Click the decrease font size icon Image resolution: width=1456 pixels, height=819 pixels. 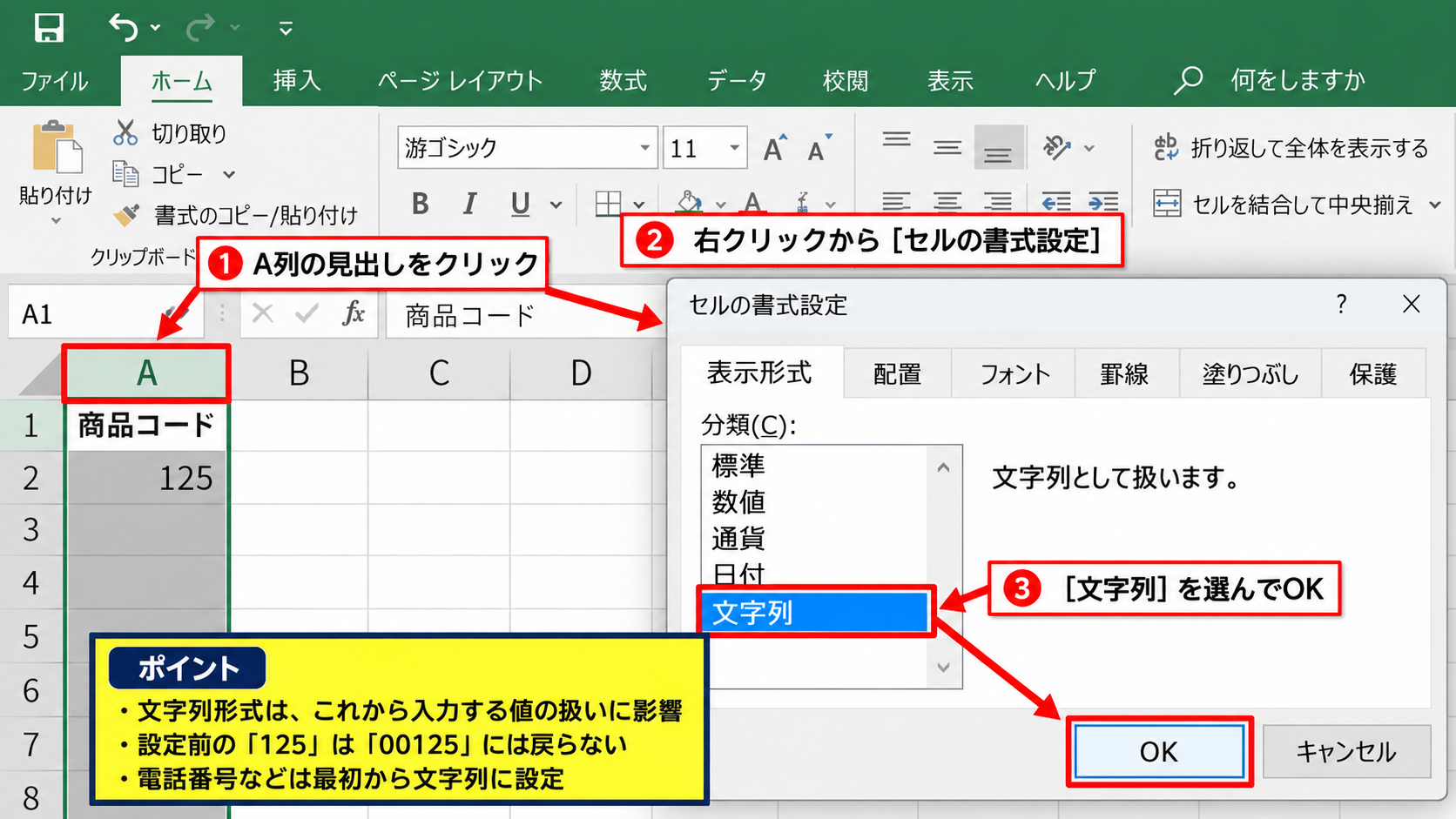(x=819, y=148)
